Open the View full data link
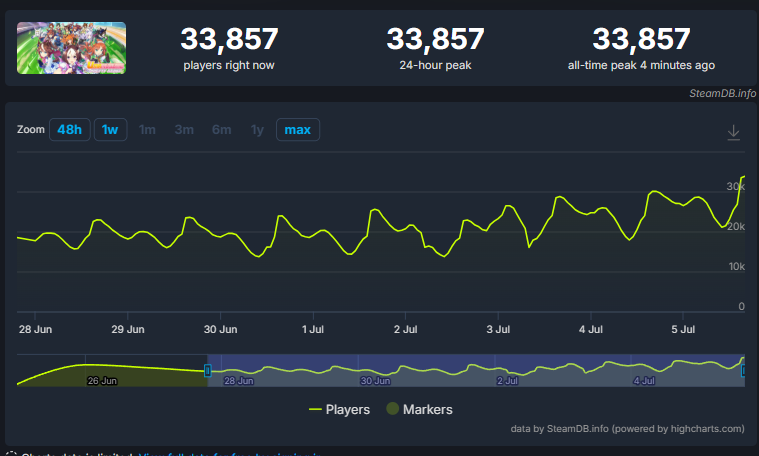Image resolution: width=759 pixels, height=456 pixels. (230, 454)
